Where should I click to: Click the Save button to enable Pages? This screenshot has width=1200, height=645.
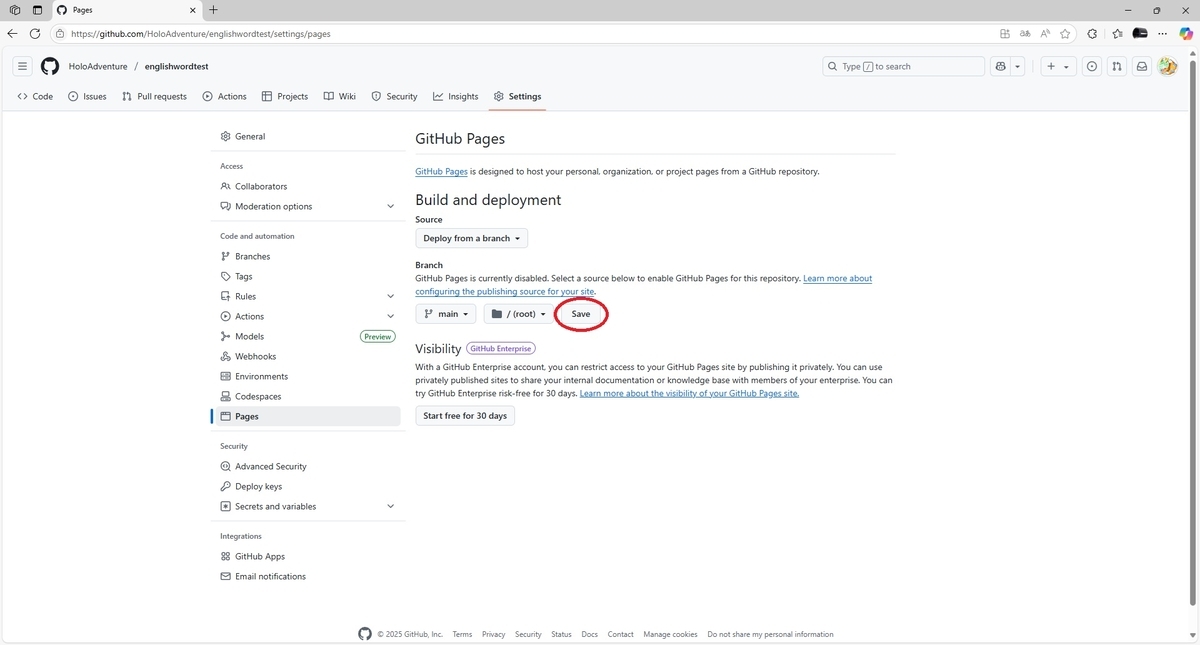tap(580, 313)
